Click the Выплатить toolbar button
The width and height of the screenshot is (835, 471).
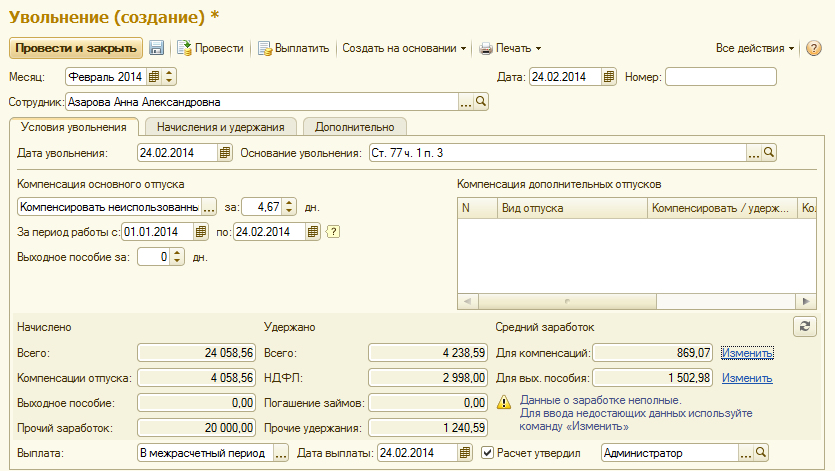294,47
